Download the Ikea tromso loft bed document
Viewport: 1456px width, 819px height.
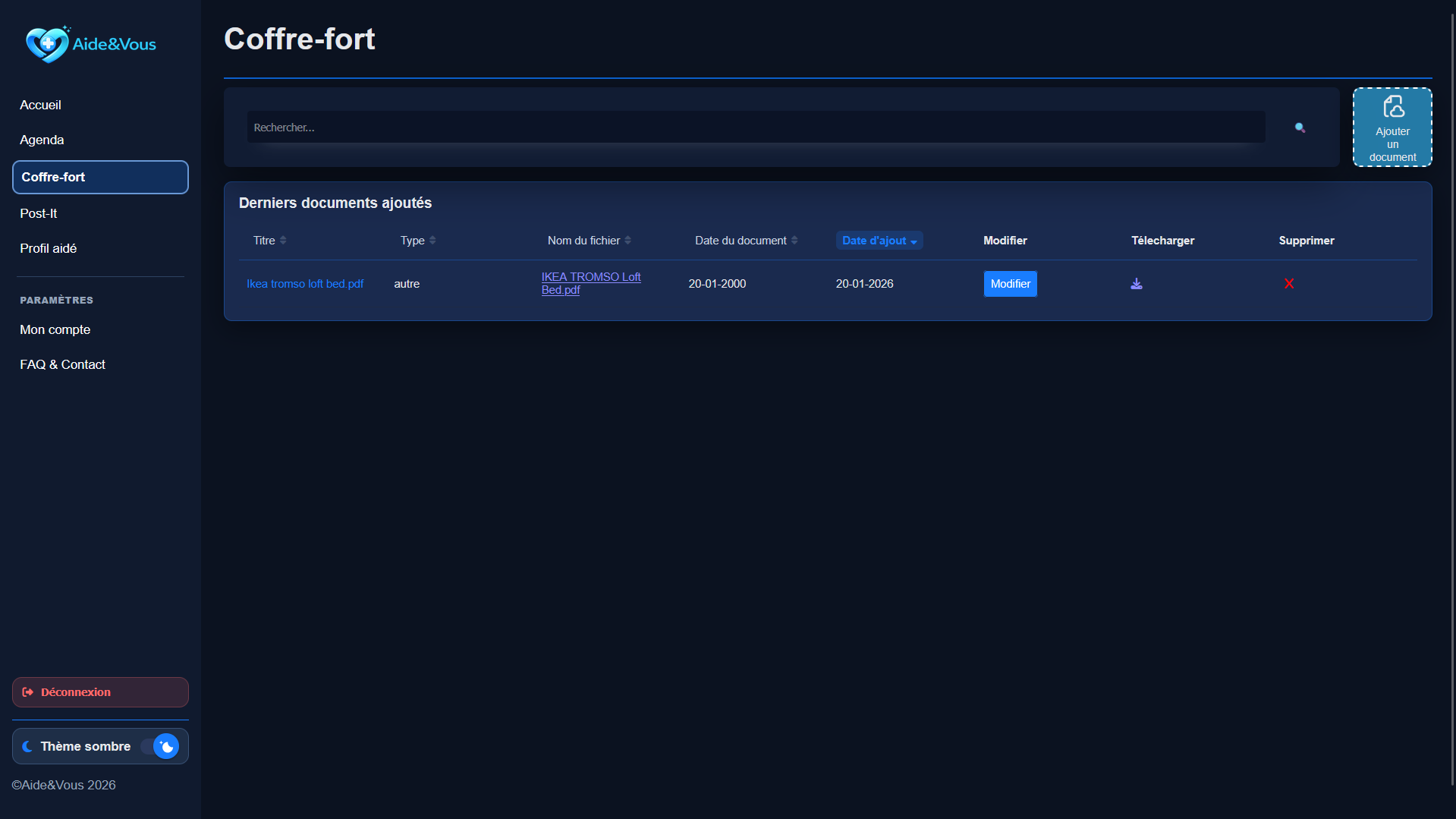point(1137,284)
